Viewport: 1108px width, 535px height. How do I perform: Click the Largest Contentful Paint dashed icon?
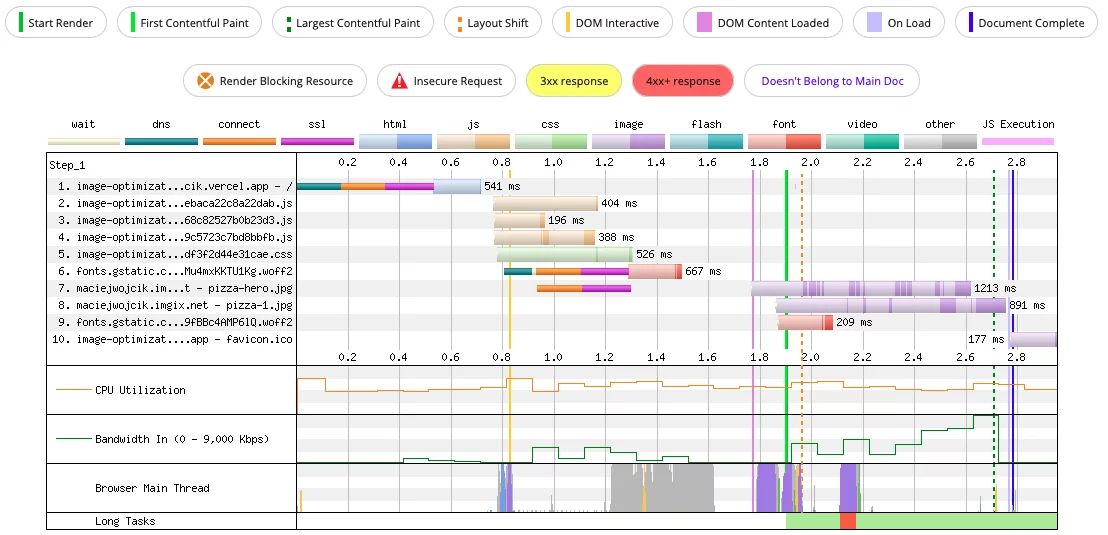[288, 23]
